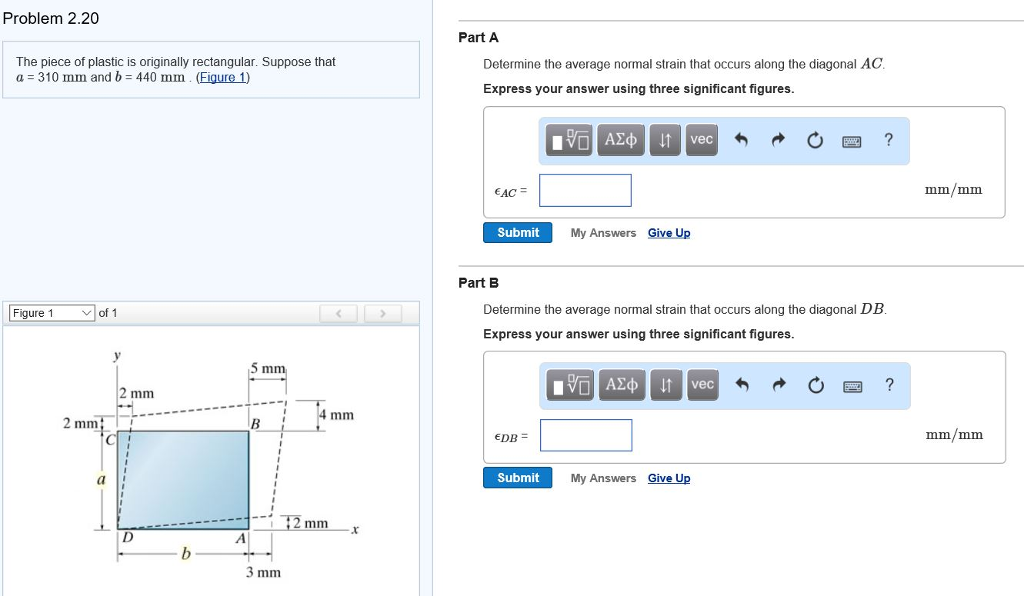Viewport: 1024px width, 596px height.
Task: Click redo arrow in Part A toolbar
Action: coord(778,140)
